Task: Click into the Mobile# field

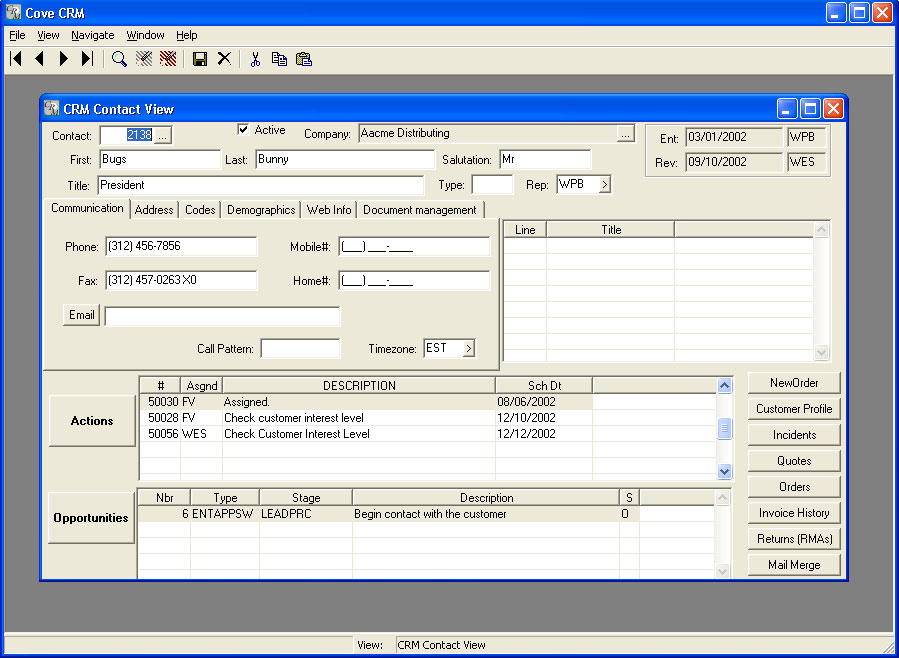Action: point(414,247)
